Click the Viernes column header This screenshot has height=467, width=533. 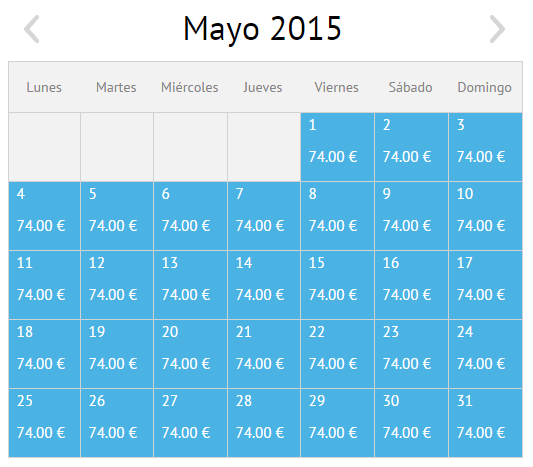point(337,87)
